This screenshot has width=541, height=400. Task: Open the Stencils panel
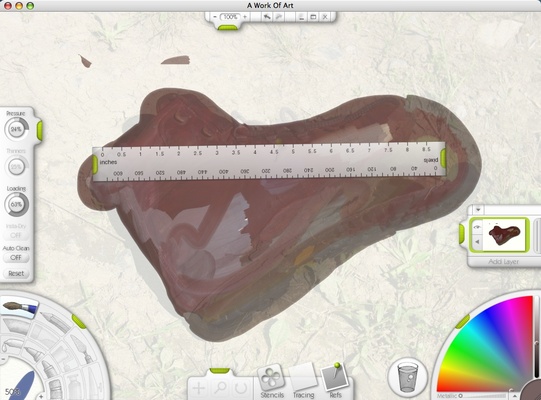coord(272,381)
